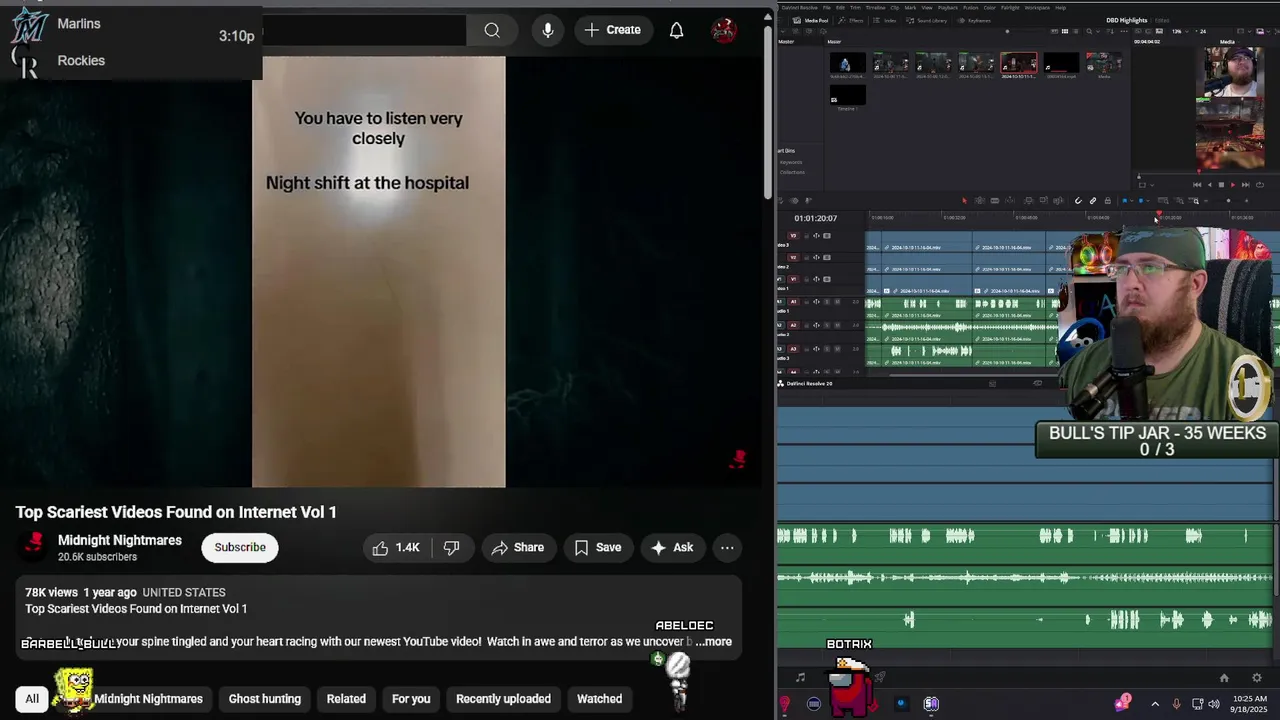1280x720 pixels.
Task: Open media pool options three-dot menu
Action: click(1124, 31)
